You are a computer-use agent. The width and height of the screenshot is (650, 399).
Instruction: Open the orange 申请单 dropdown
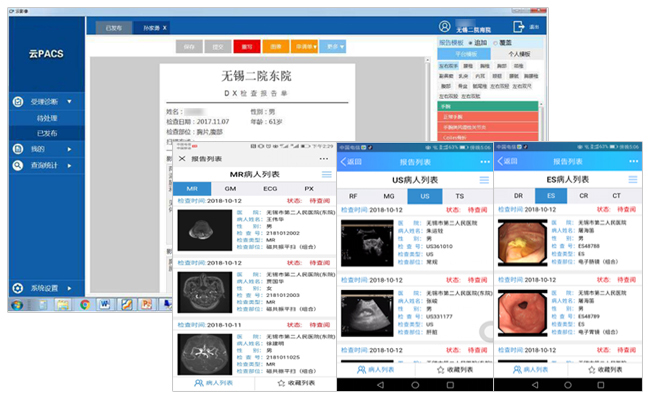coord(304,46)
